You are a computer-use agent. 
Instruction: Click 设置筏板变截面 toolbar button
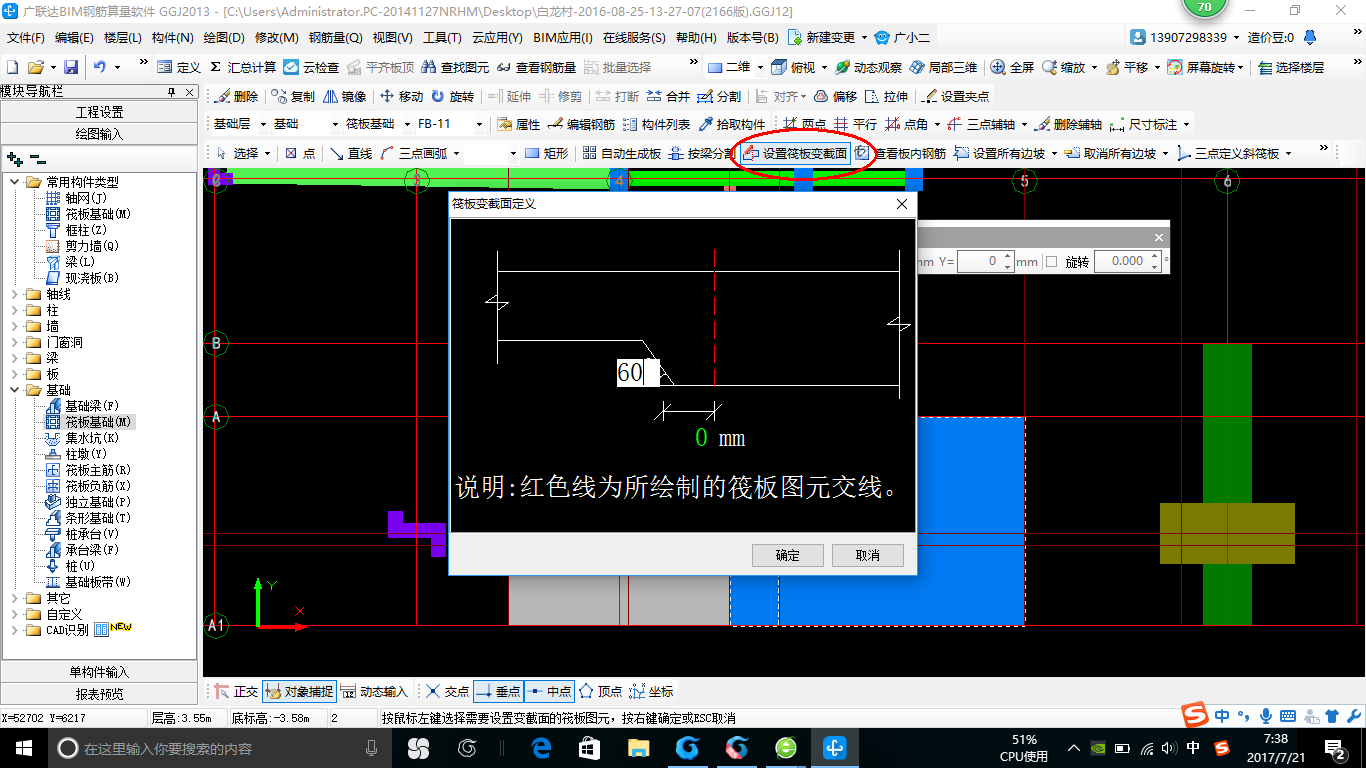[795, 153]
